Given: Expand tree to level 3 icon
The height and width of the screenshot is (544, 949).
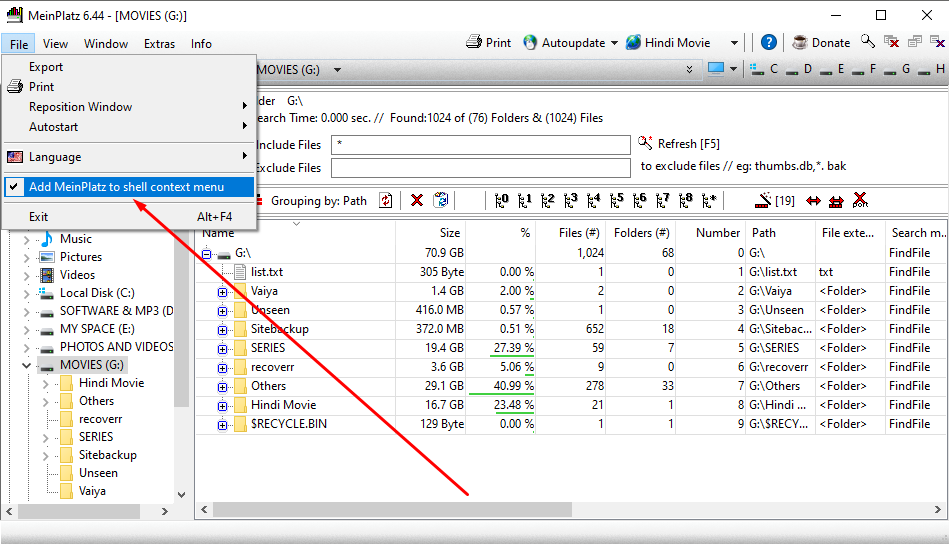Looking at the screenshot, I should point(571,200).
